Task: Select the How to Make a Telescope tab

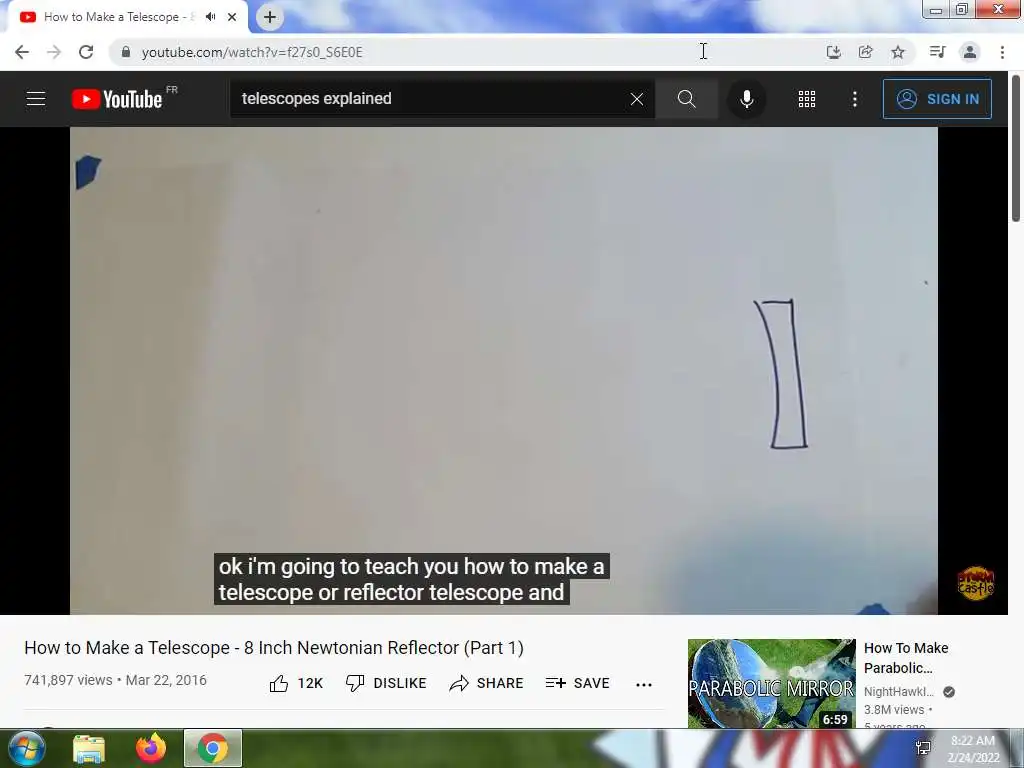Action: pos(119,17)
